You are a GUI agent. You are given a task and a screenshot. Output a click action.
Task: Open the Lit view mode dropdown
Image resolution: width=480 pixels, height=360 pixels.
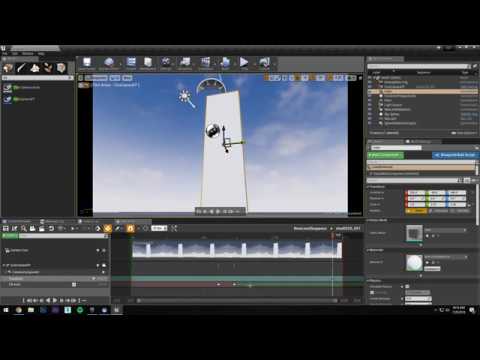(115, 78)
